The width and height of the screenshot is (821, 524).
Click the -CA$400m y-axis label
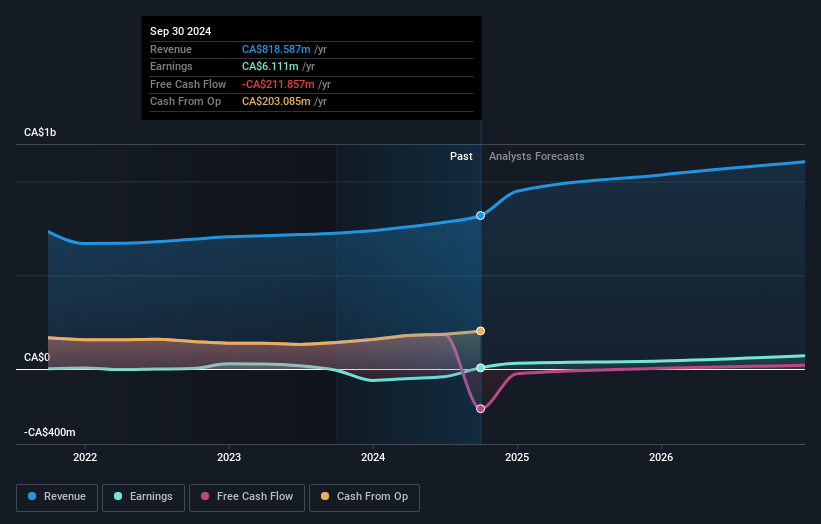tap(50, 432)
